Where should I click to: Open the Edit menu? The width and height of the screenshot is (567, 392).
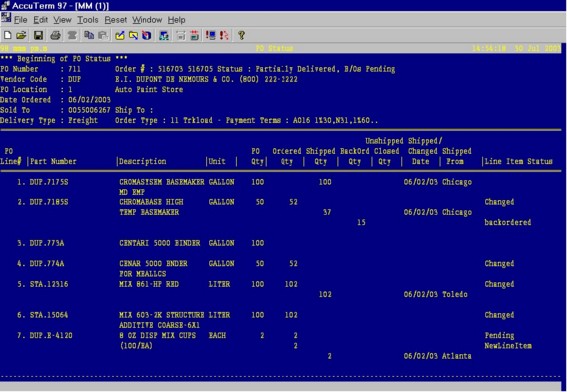tap(40, 20)
